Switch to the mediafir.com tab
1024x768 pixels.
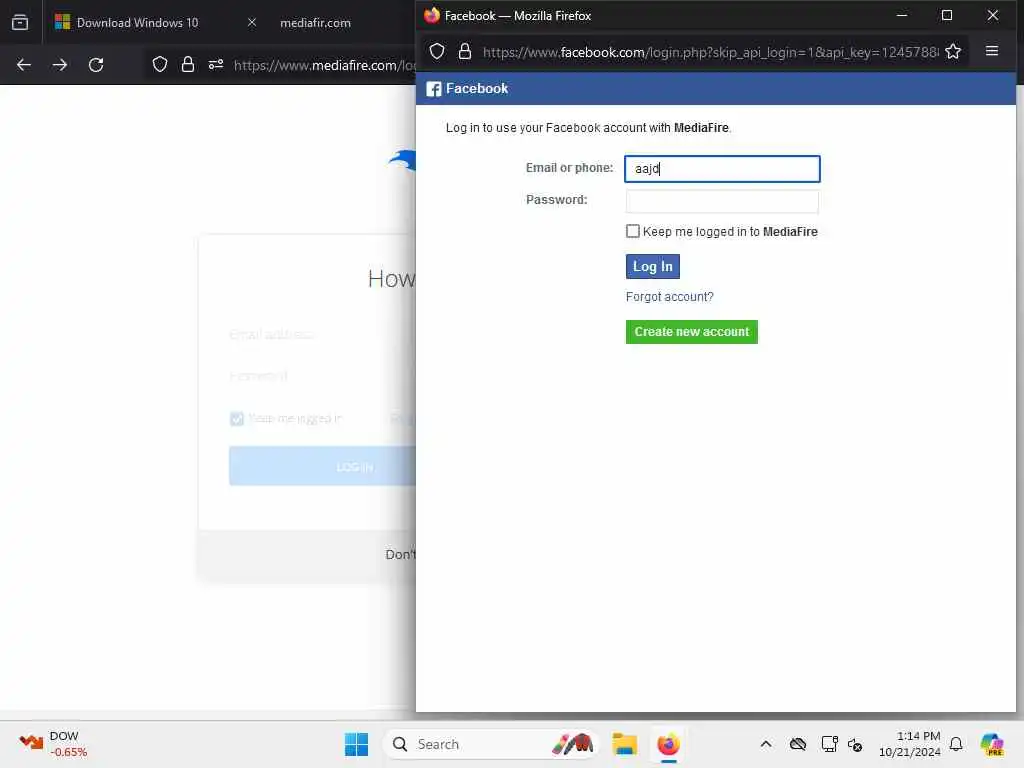[315, 22]
